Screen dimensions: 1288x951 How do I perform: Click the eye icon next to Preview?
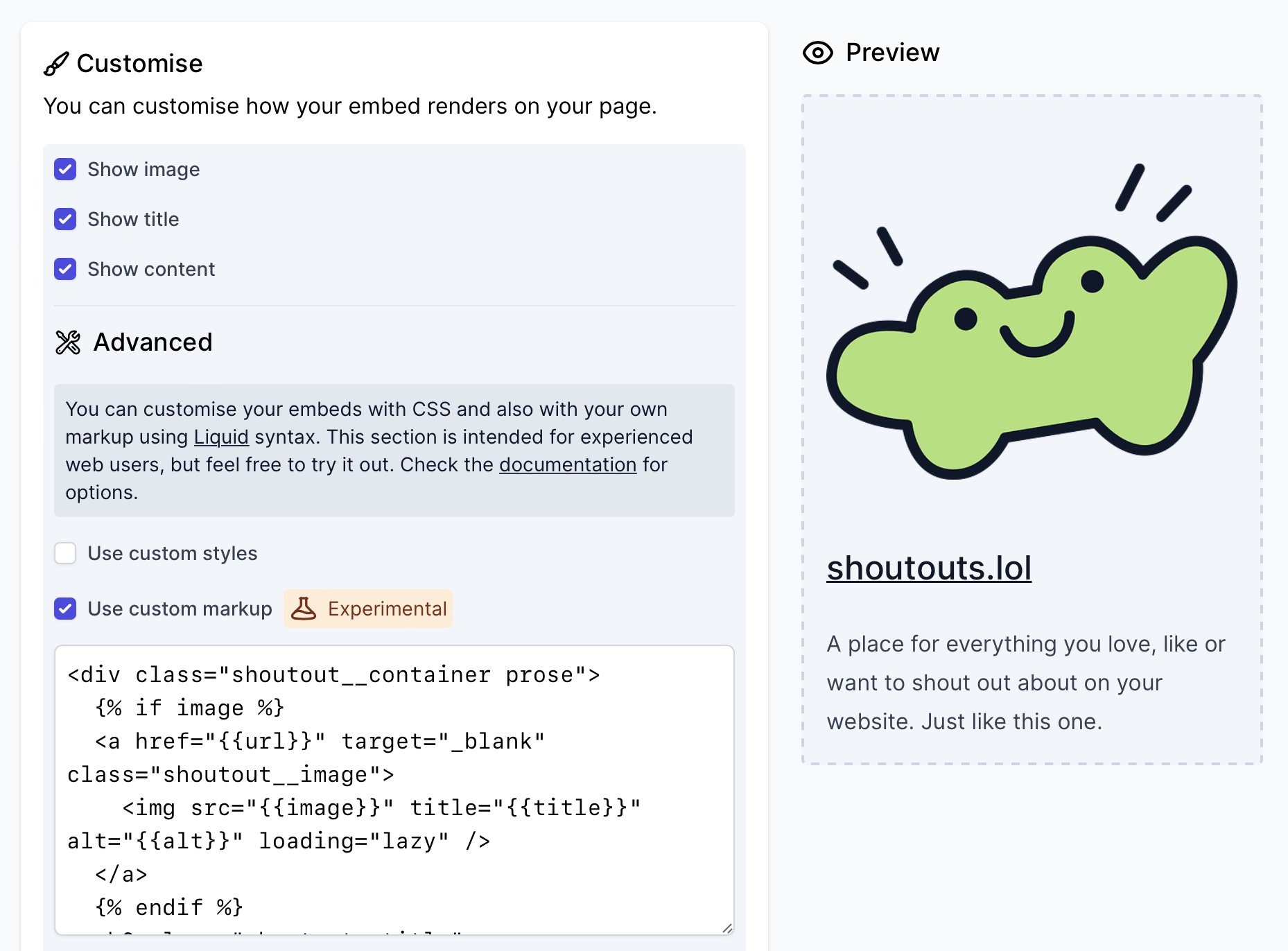tap(817, 53)
